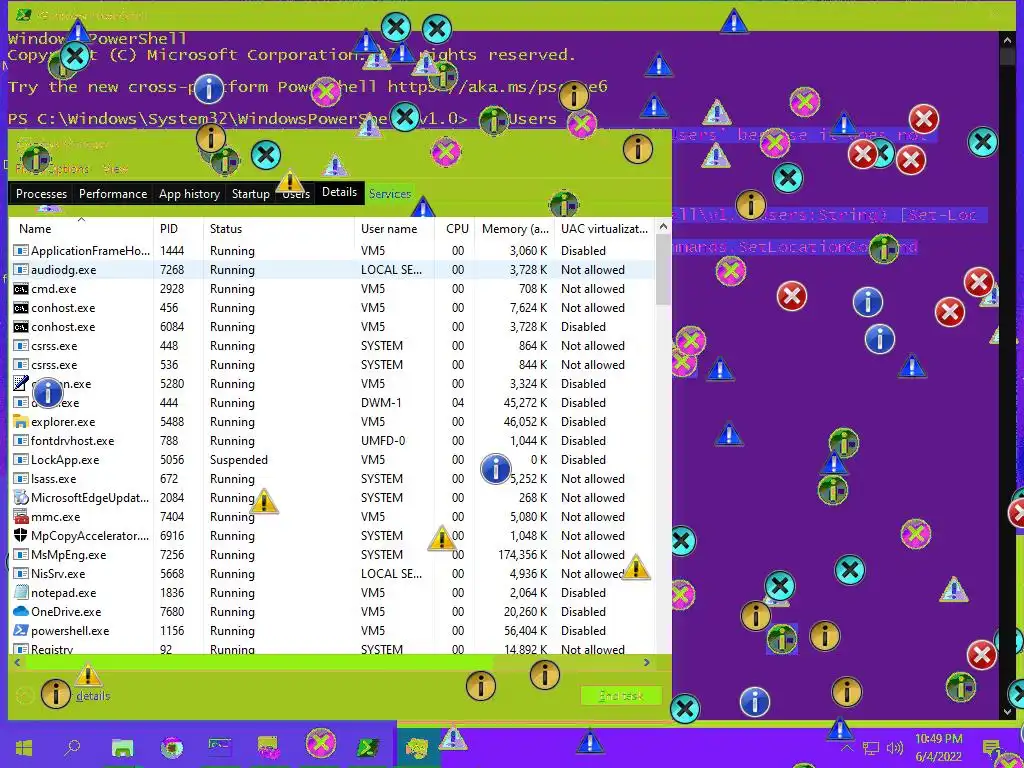This screenshot has height=768, width=1024.
Task: Click the 174,356 K memory value
Action: tap(522, 554)
